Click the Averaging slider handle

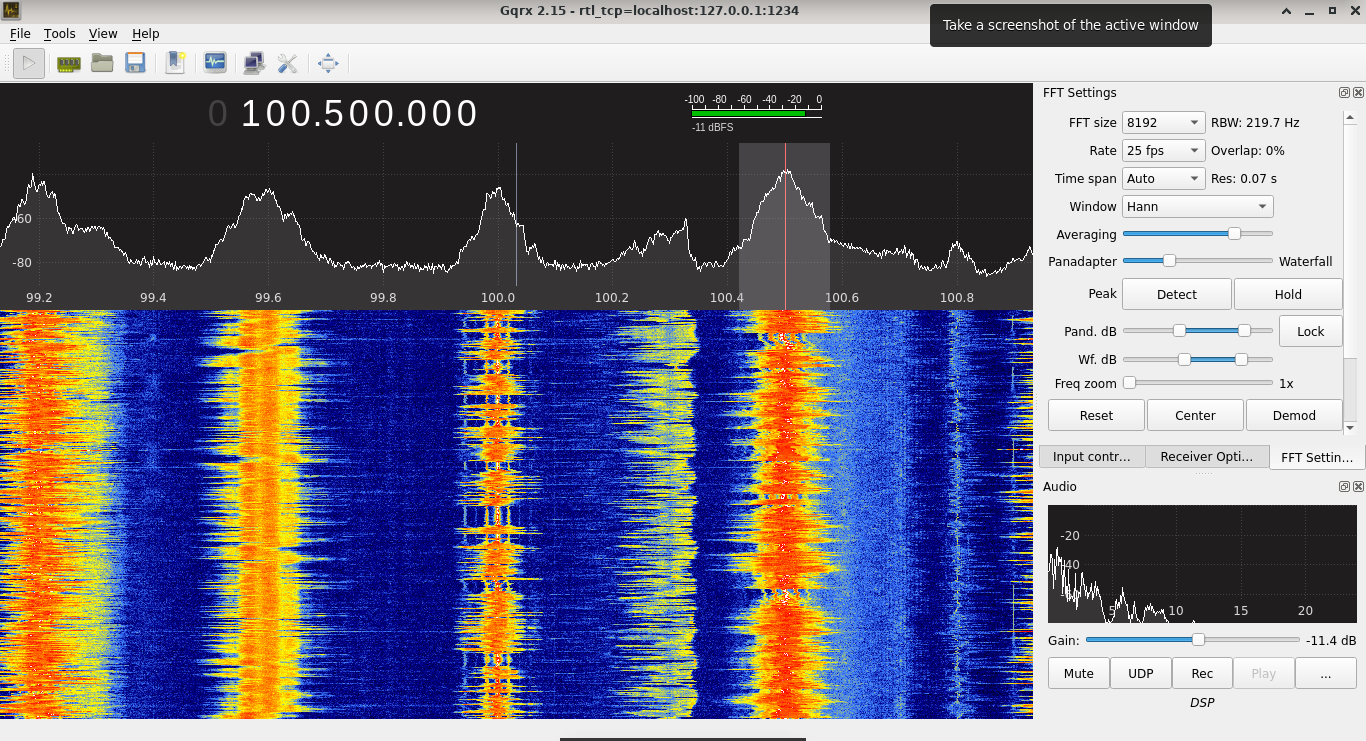tap(1234, 233)
